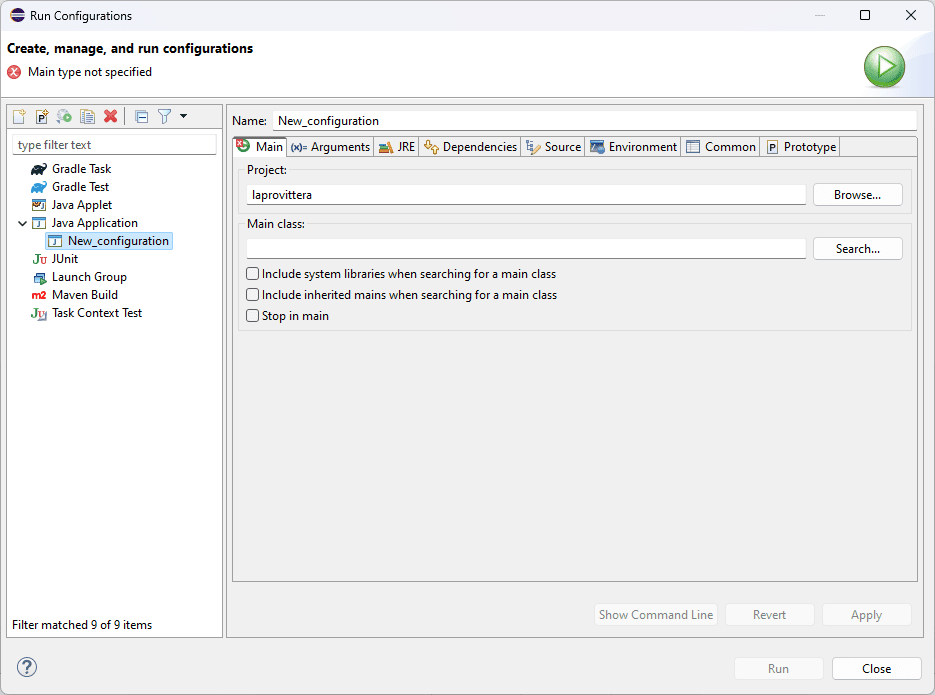Collapse all configurations in the tree
935x695 pixels.
tap(142, 116)
